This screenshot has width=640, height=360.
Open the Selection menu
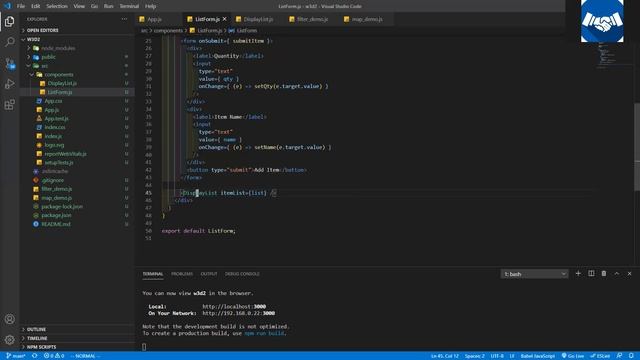coord(57,6)
